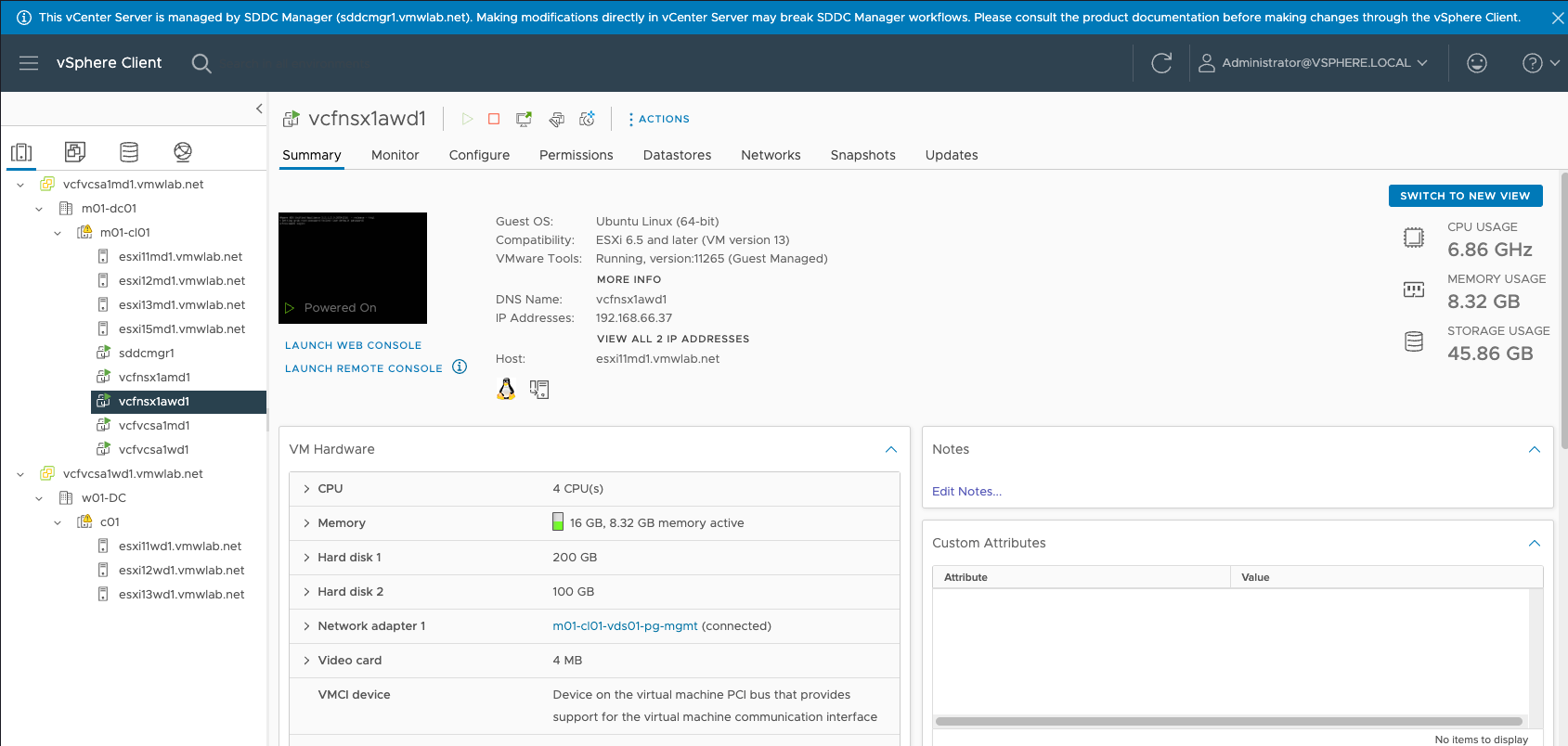Expand the Video card row
This screenshot has height=746, width=1568.
306,661
